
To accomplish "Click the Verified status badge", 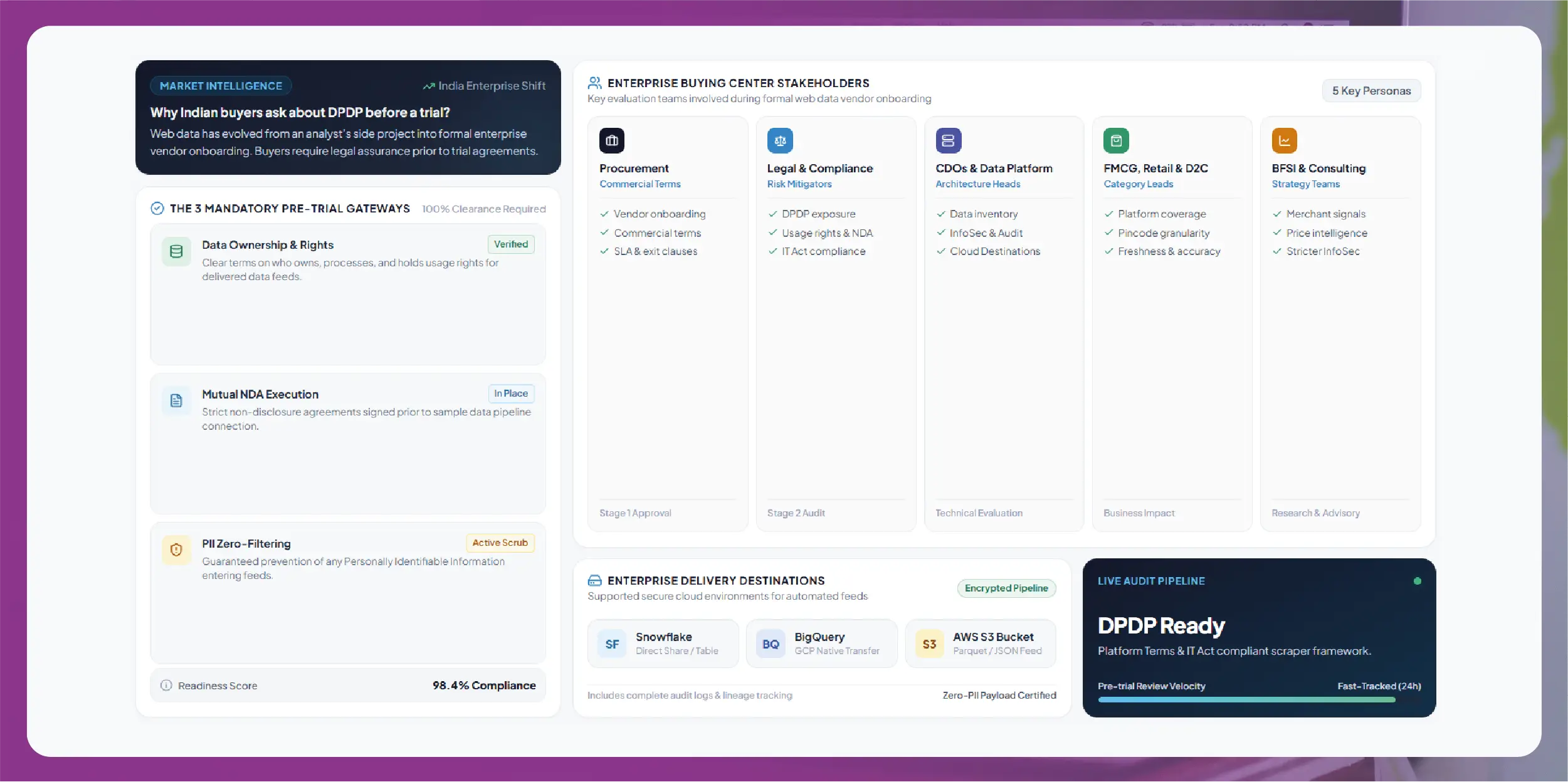I will pos(510,244).
